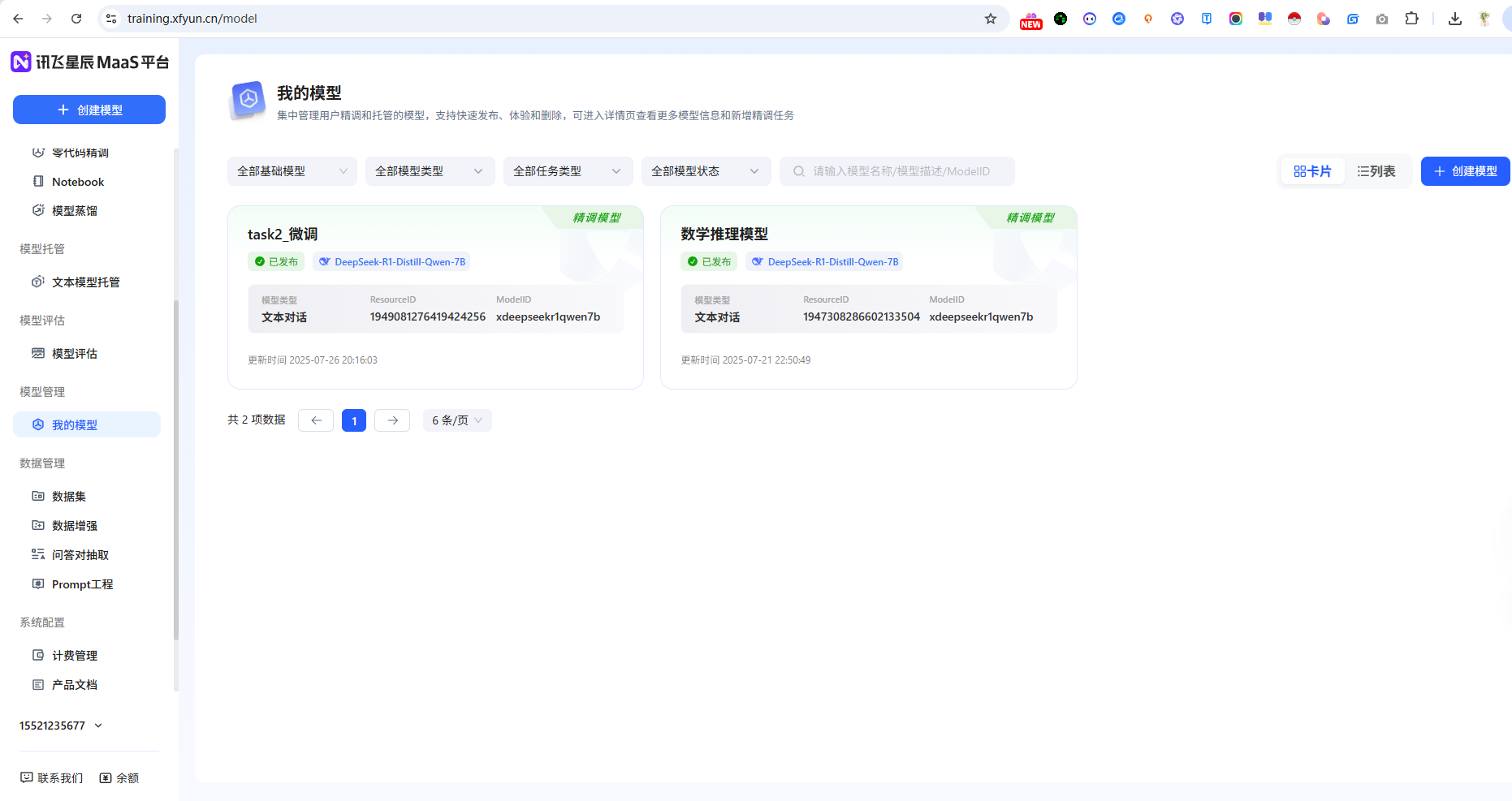Click browser back arrow
The image size is (1512, 801).
coord(18,19)
